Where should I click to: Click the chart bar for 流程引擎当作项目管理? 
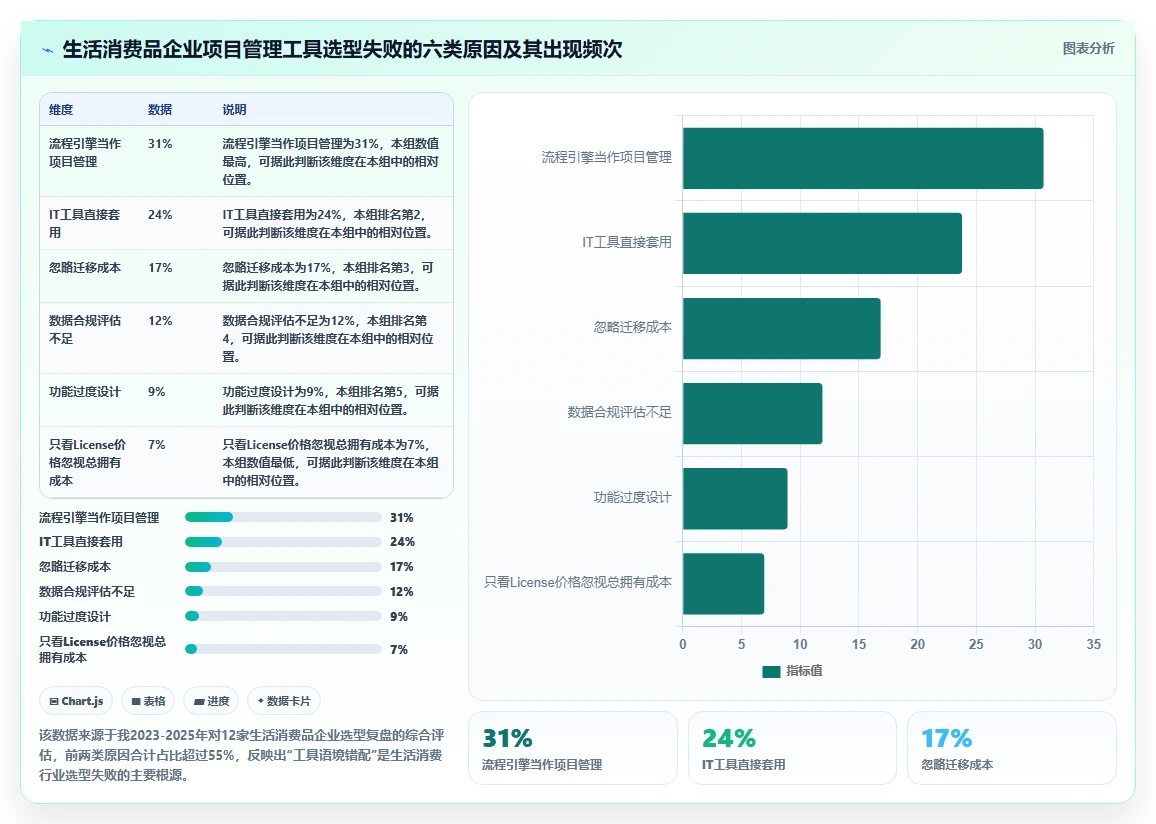(863, 158)
